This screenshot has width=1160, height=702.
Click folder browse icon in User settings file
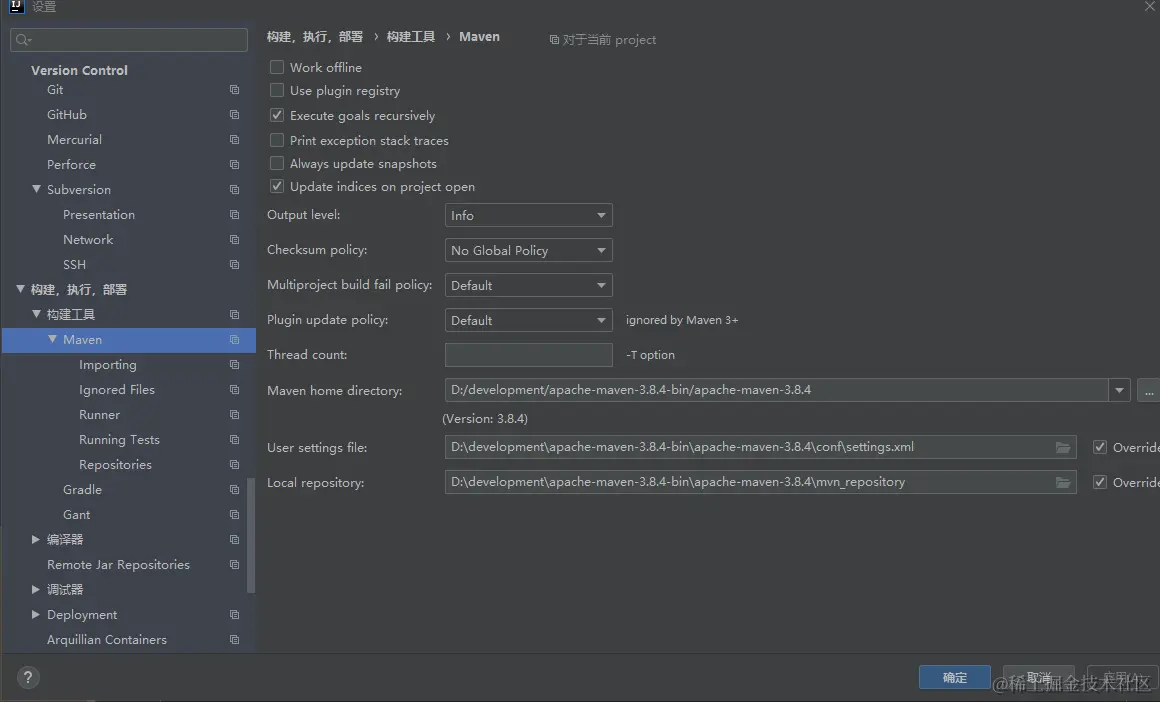coord(1063,448)
